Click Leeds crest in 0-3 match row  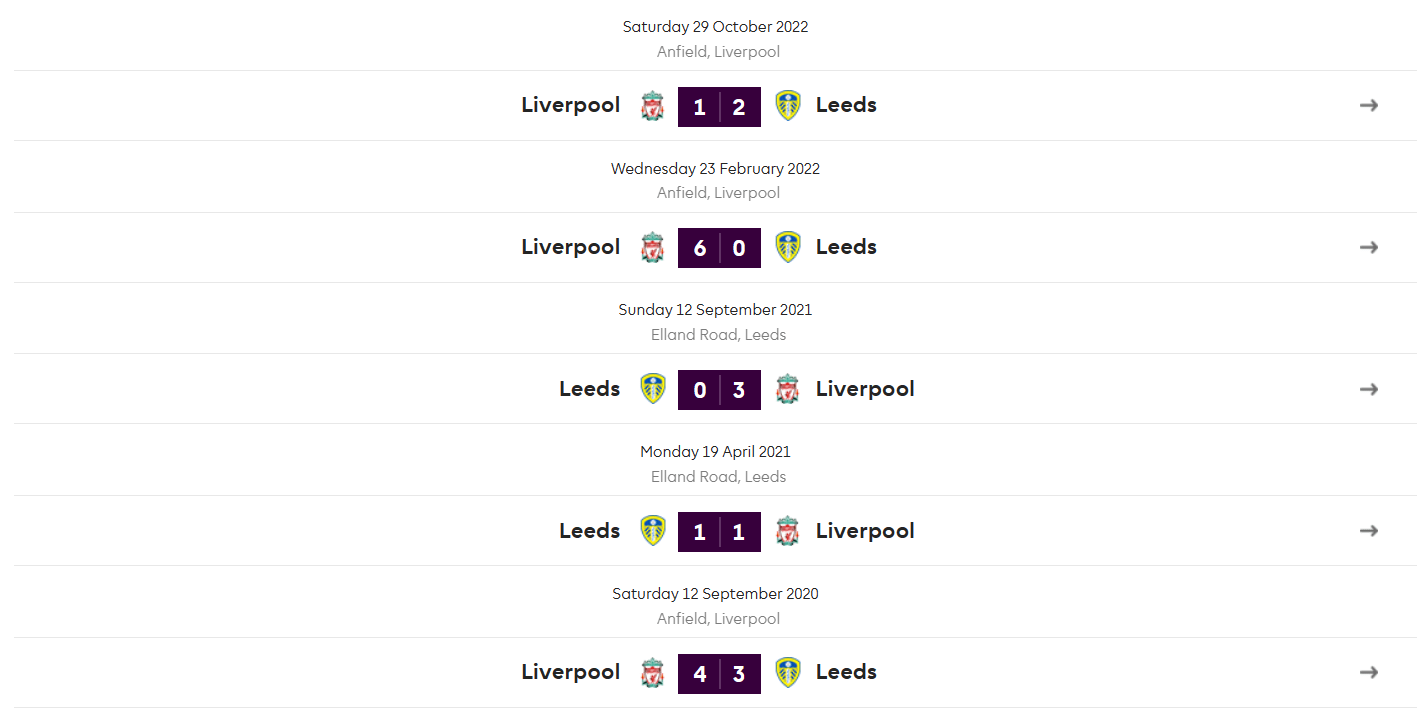[653, 389]
